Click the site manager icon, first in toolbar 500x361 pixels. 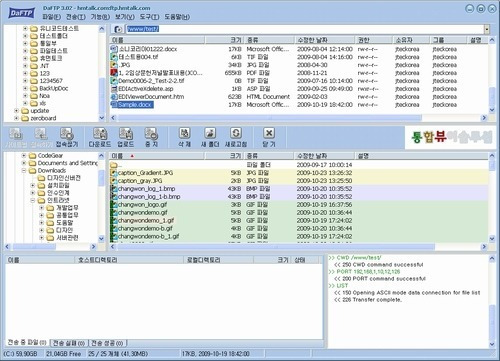15,134
